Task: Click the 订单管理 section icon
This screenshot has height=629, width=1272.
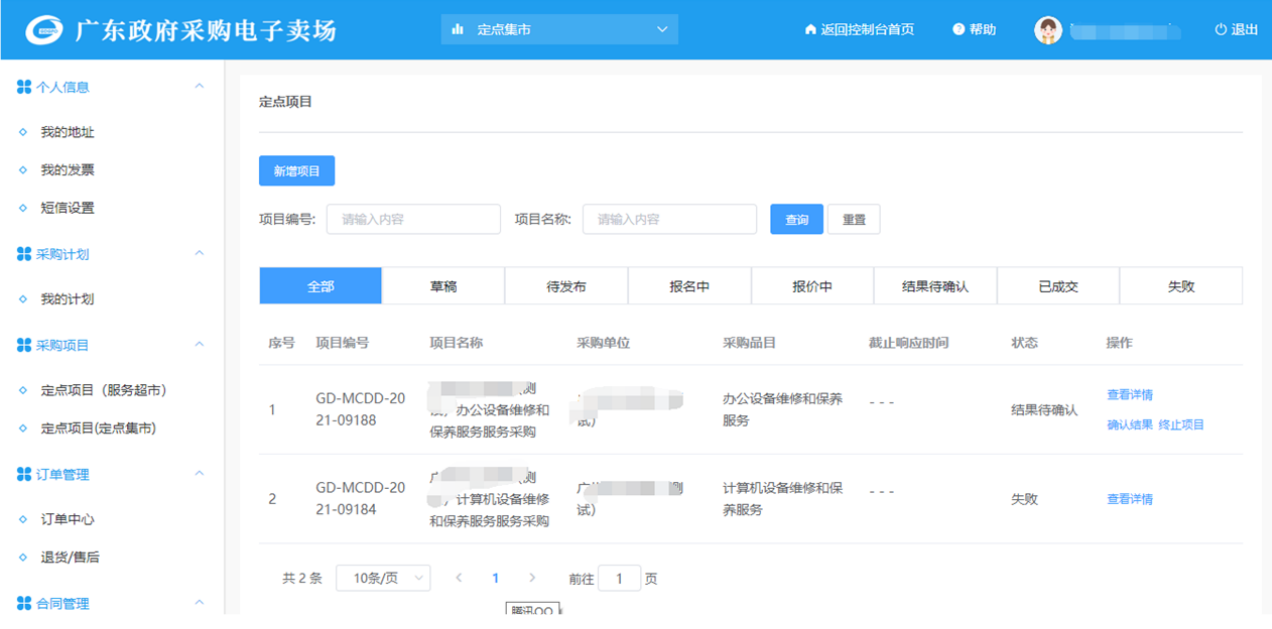Action: [24, 474]
